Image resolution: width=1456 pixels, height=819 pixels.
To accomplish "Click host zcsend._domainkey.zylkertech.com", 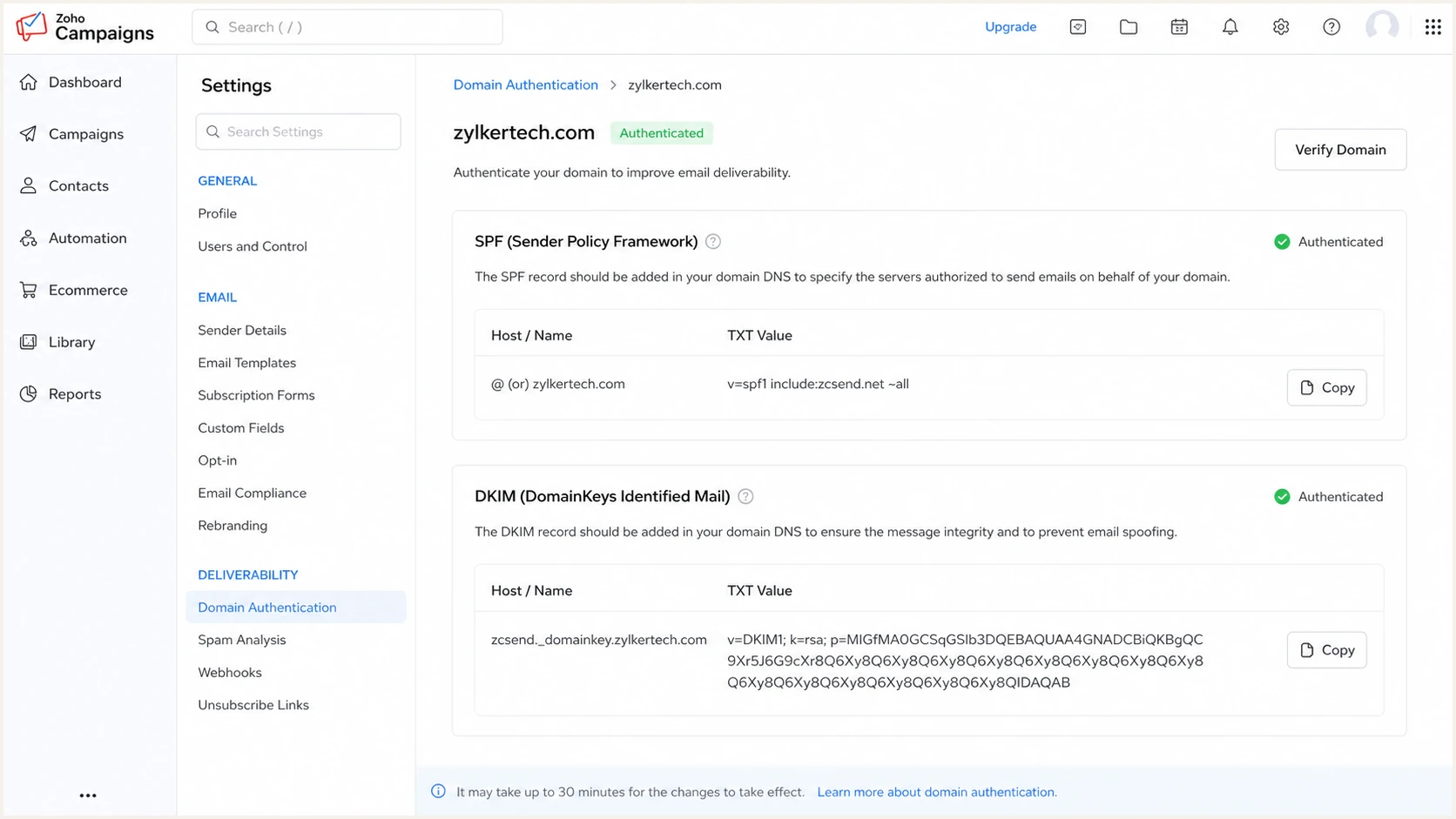I will click(x=598, y=640).
